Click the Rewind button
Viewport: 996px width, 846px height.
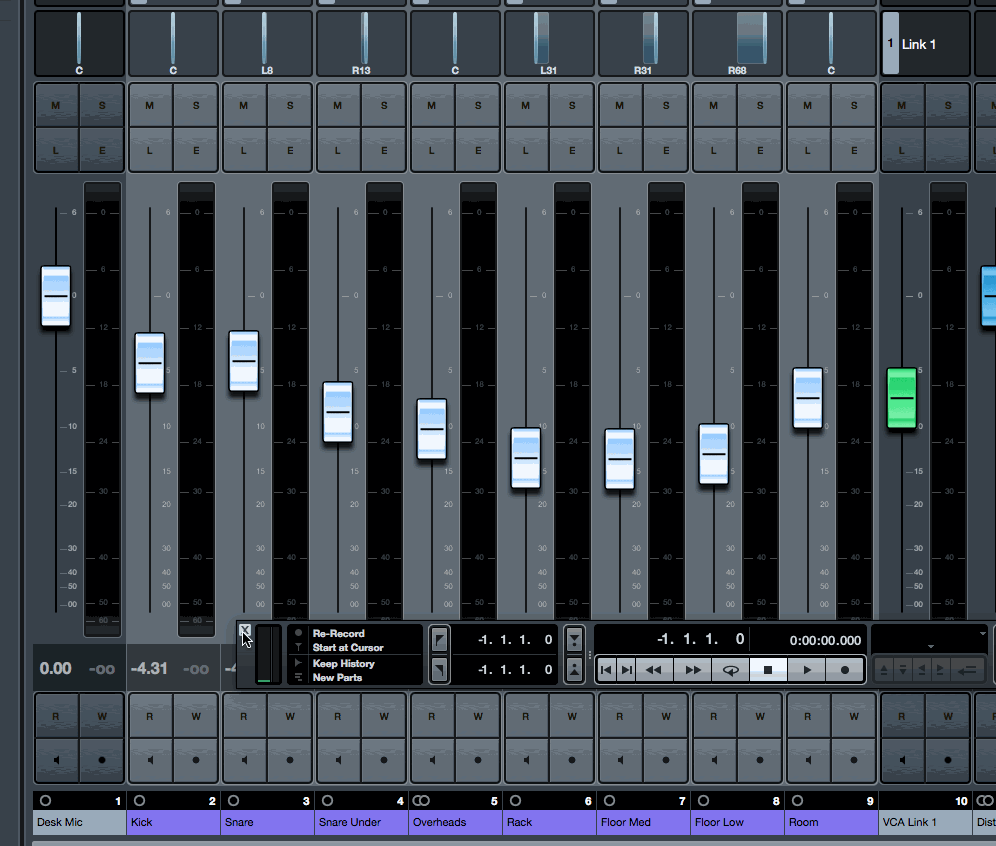pos(654,670)
